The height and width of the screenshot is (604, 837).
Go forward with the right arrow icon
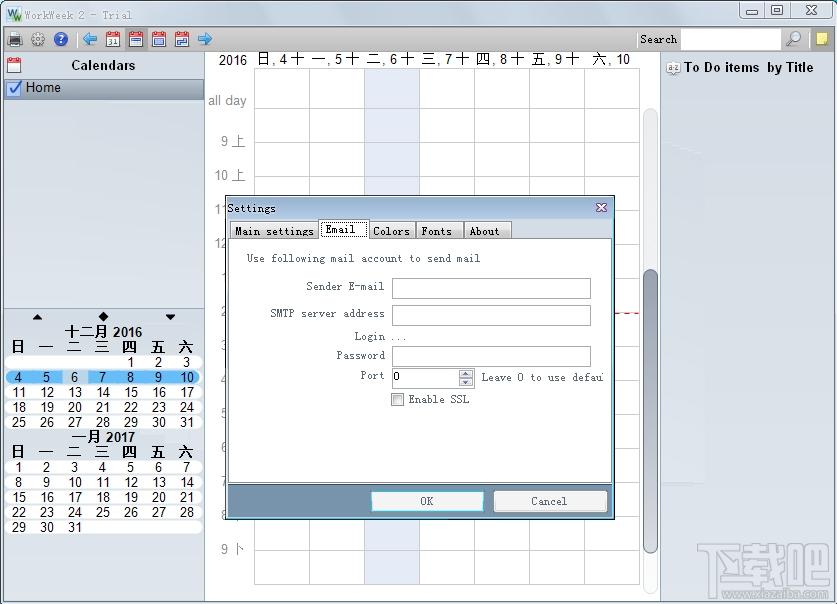tap(205, 39)
